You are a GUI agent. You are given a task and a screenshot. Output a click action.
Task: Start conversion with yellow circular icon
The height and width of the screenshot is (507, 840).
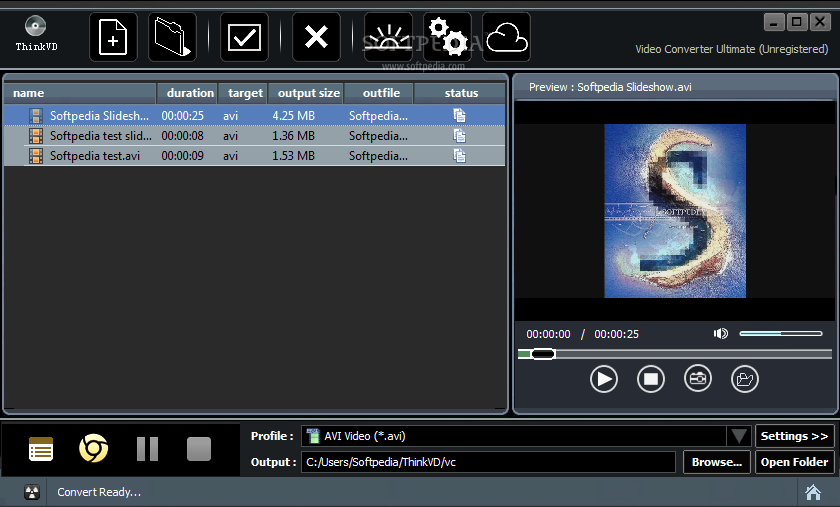(x=94, y=448)
